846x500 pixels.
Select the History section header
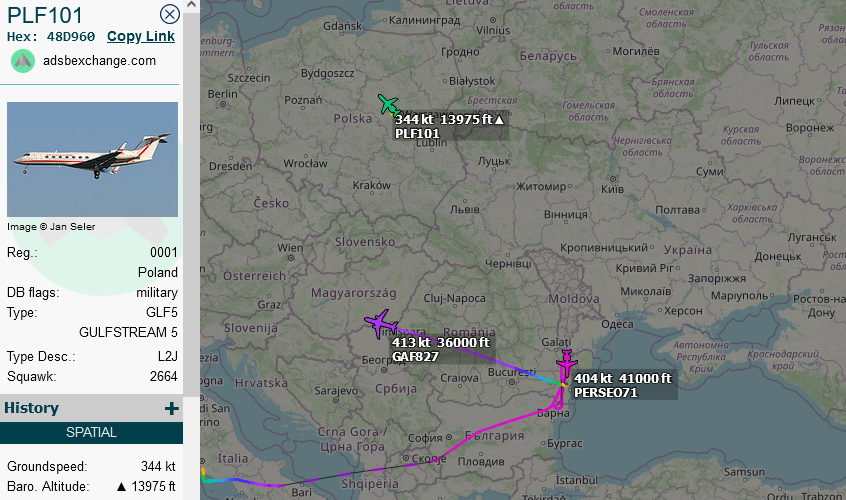(91, 408)
